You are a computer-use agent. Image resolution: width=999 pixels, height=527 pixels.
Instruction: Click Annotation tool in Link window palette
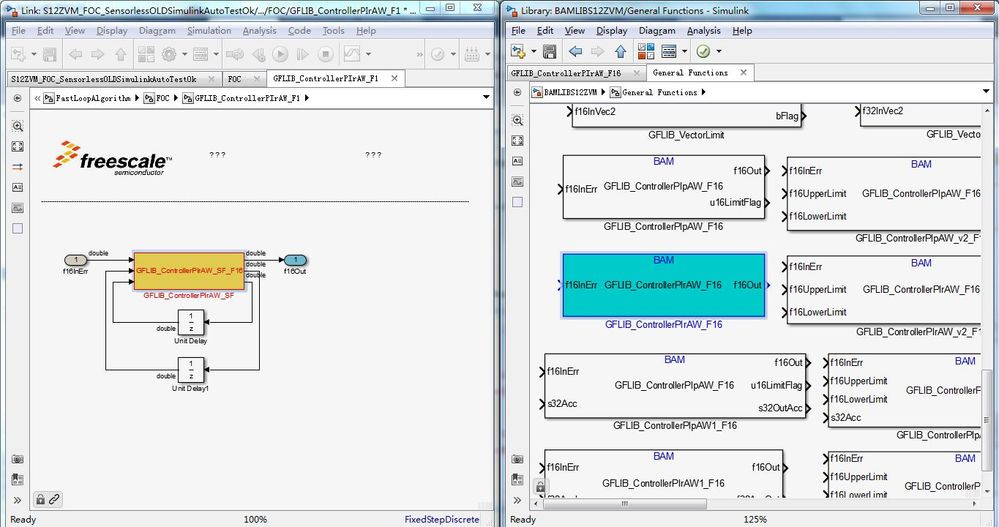coord(17,187)
